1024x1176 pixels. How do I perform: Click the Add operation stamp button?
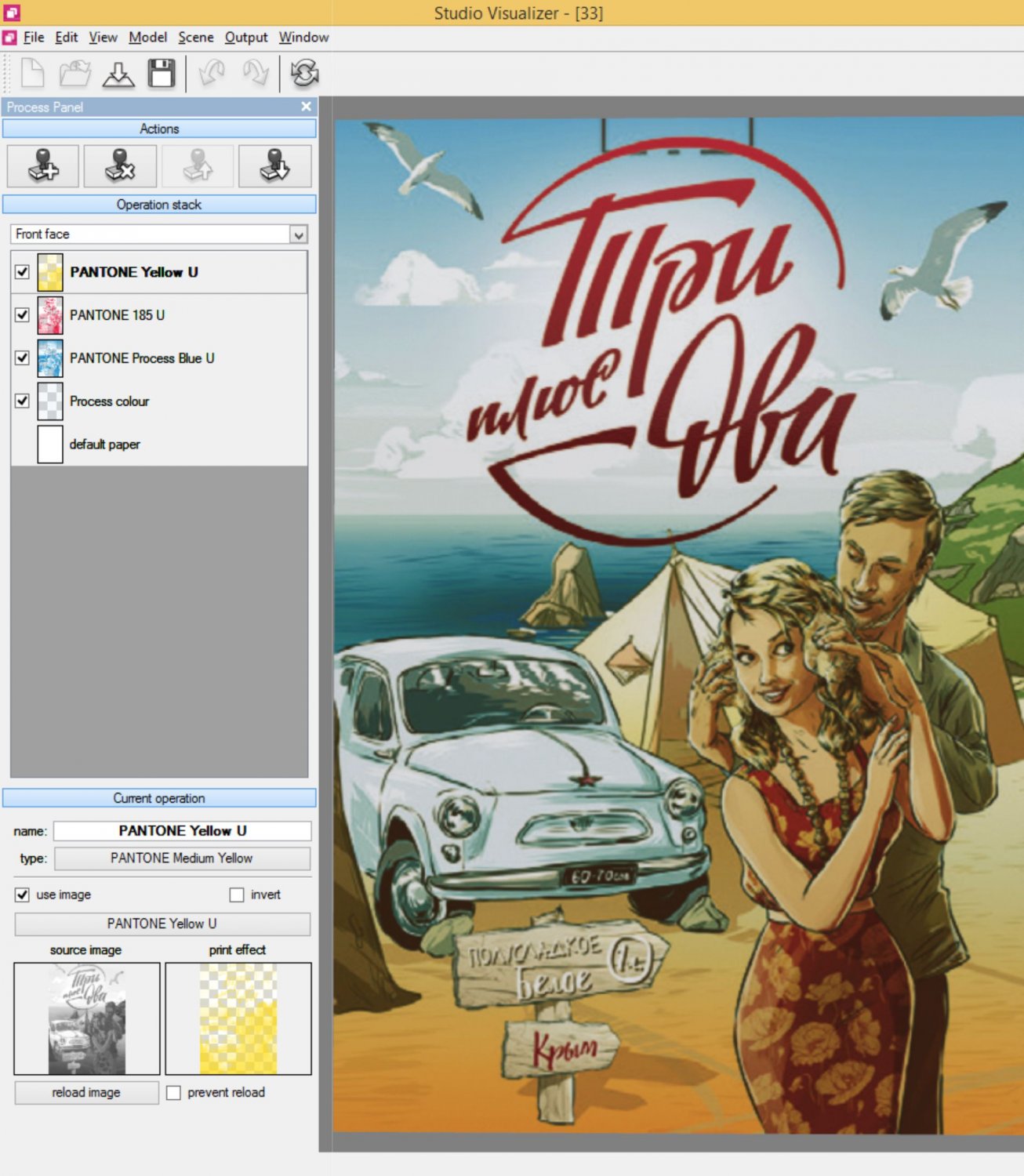[43, 165]
